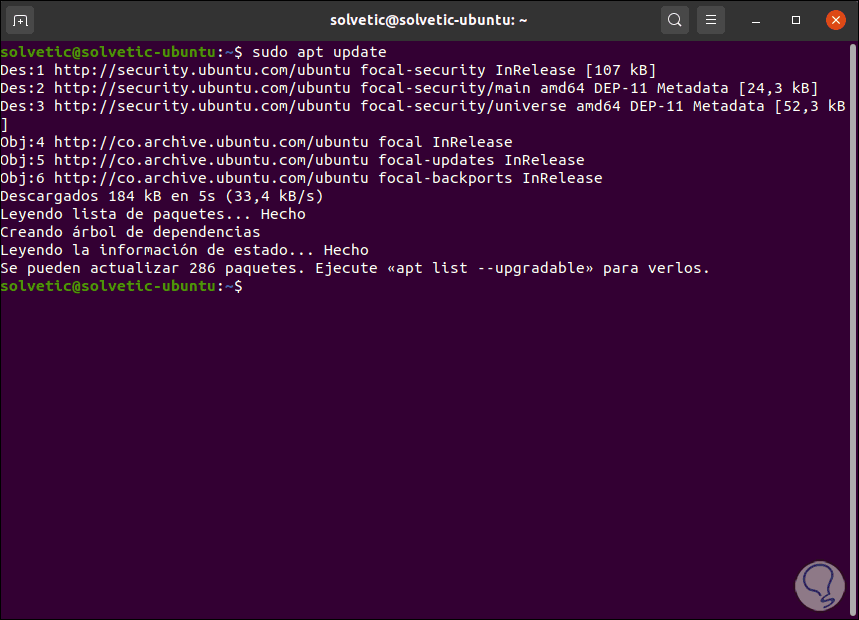Maximize the terminal window
859x620 pixels.
pyautogui.click(x=795, y=20)
